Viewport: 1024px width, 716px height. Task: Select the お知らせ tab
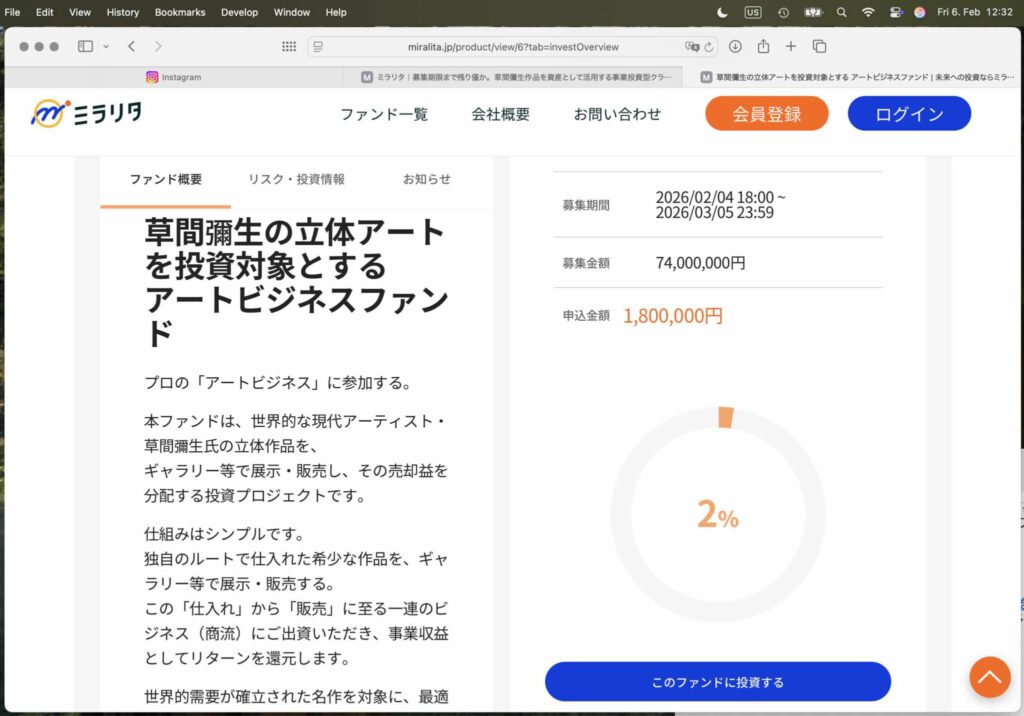pos(427,179)
